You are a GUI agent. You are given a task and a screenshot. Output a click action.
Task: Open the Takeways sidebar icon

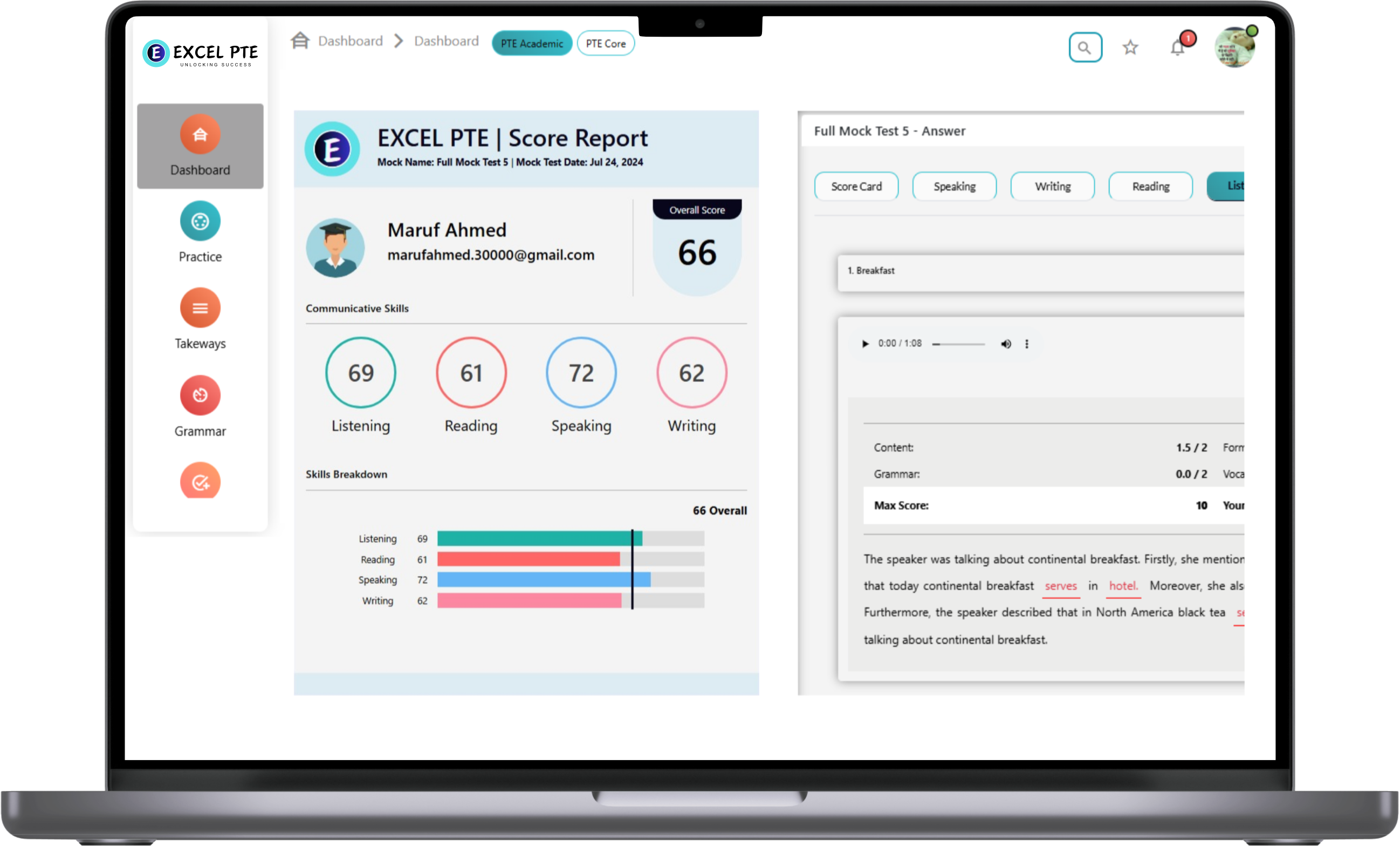[x=200, y=308]
